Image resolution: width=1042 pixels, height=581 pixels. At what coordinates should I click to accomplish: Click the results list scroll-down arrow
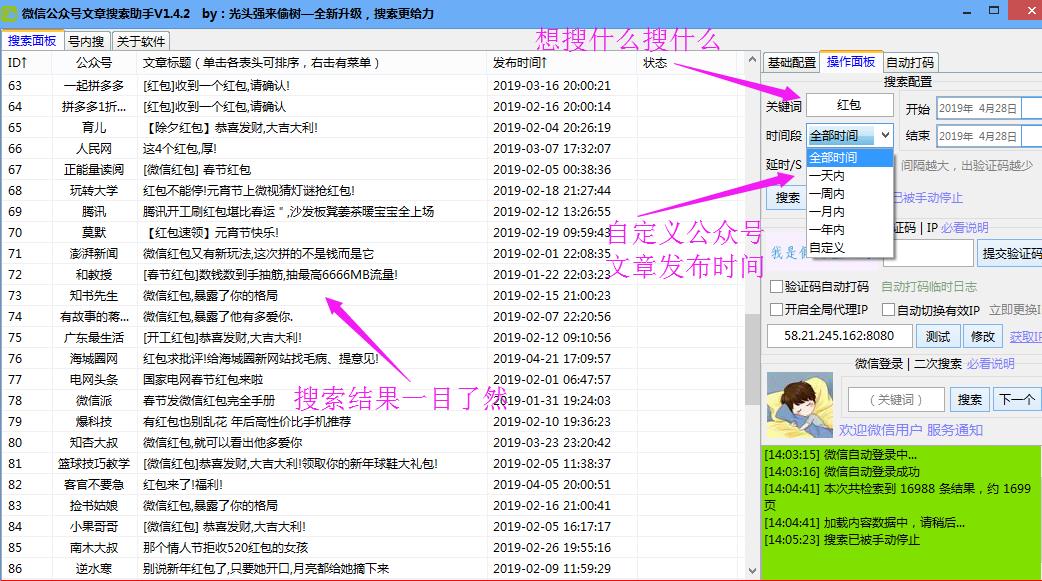pyautogui.click(x=752, y=570)
